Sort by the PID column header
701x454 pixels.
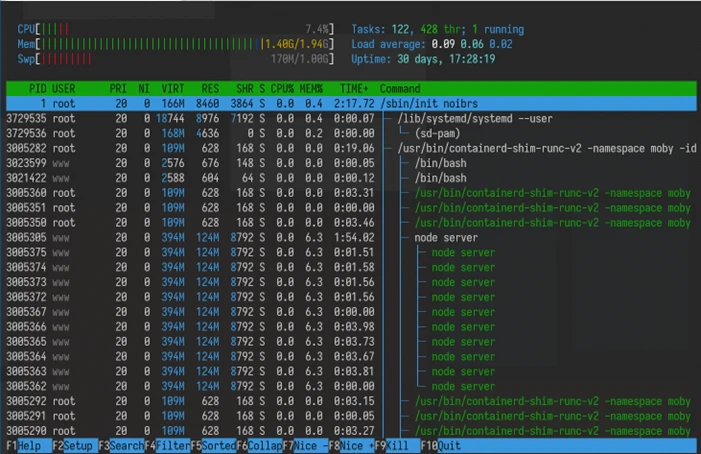37,89
